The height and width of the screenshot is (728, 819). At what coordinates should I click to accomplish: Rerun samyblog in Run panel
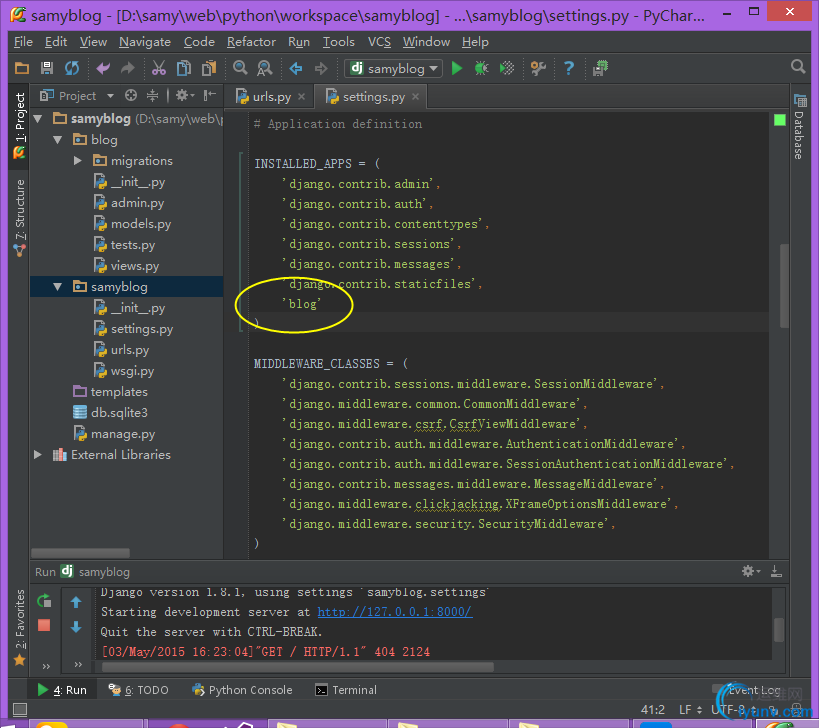coord(44,601)
